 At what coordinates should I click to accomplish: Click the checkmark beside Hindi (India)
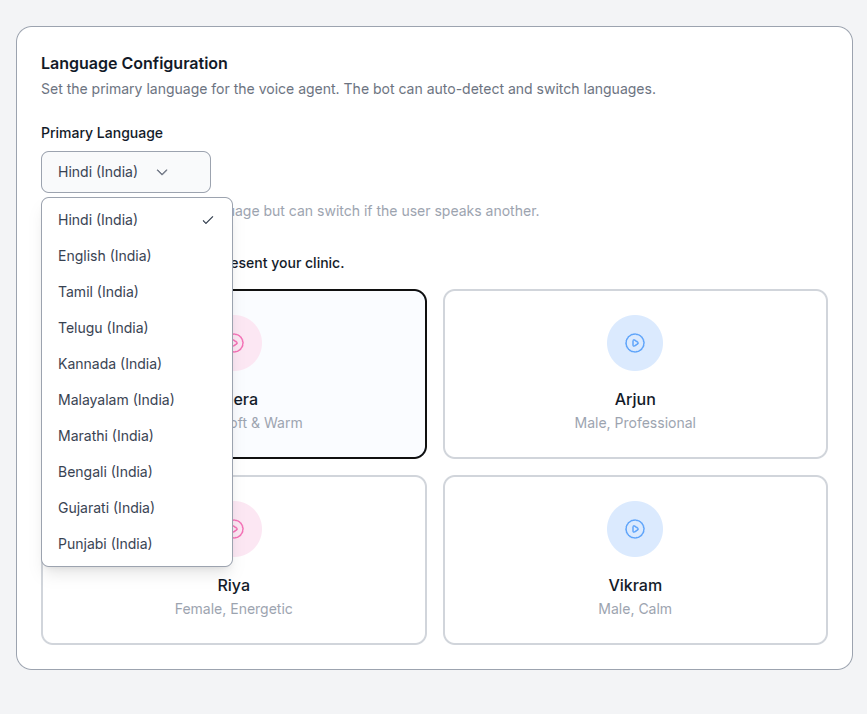(x=208, y=219)
